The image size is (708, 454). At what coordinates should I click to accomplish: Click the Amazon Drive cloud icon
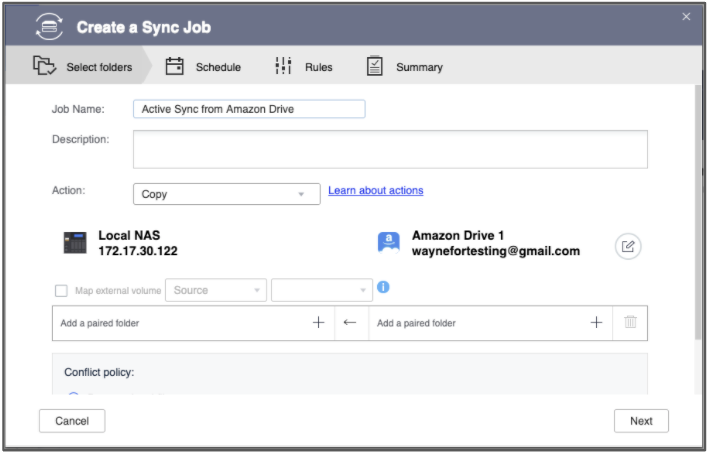[x=388, y=242]
